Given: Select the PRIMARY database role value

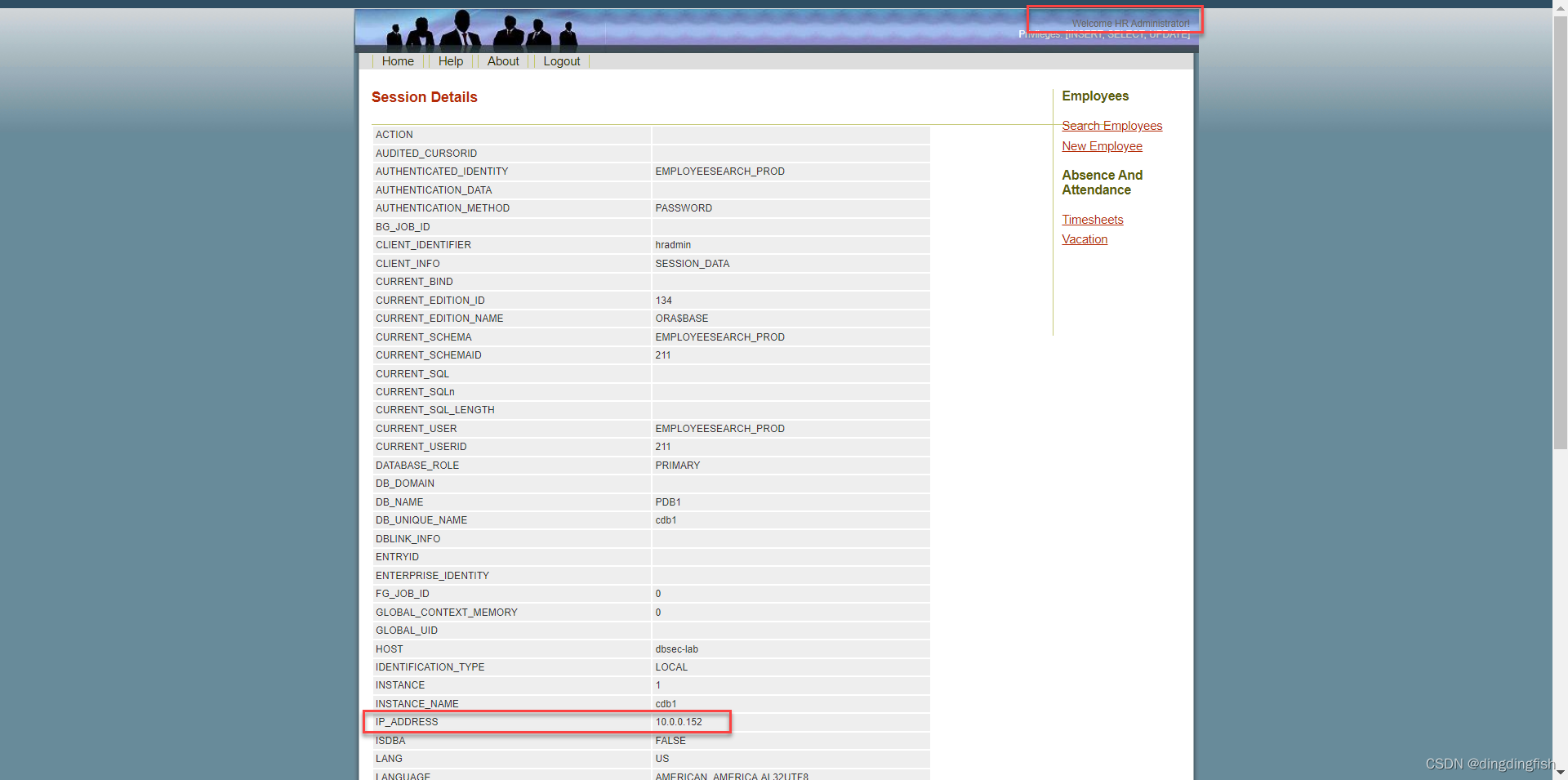Looking at the screenshot, I should tap(677, 466).
